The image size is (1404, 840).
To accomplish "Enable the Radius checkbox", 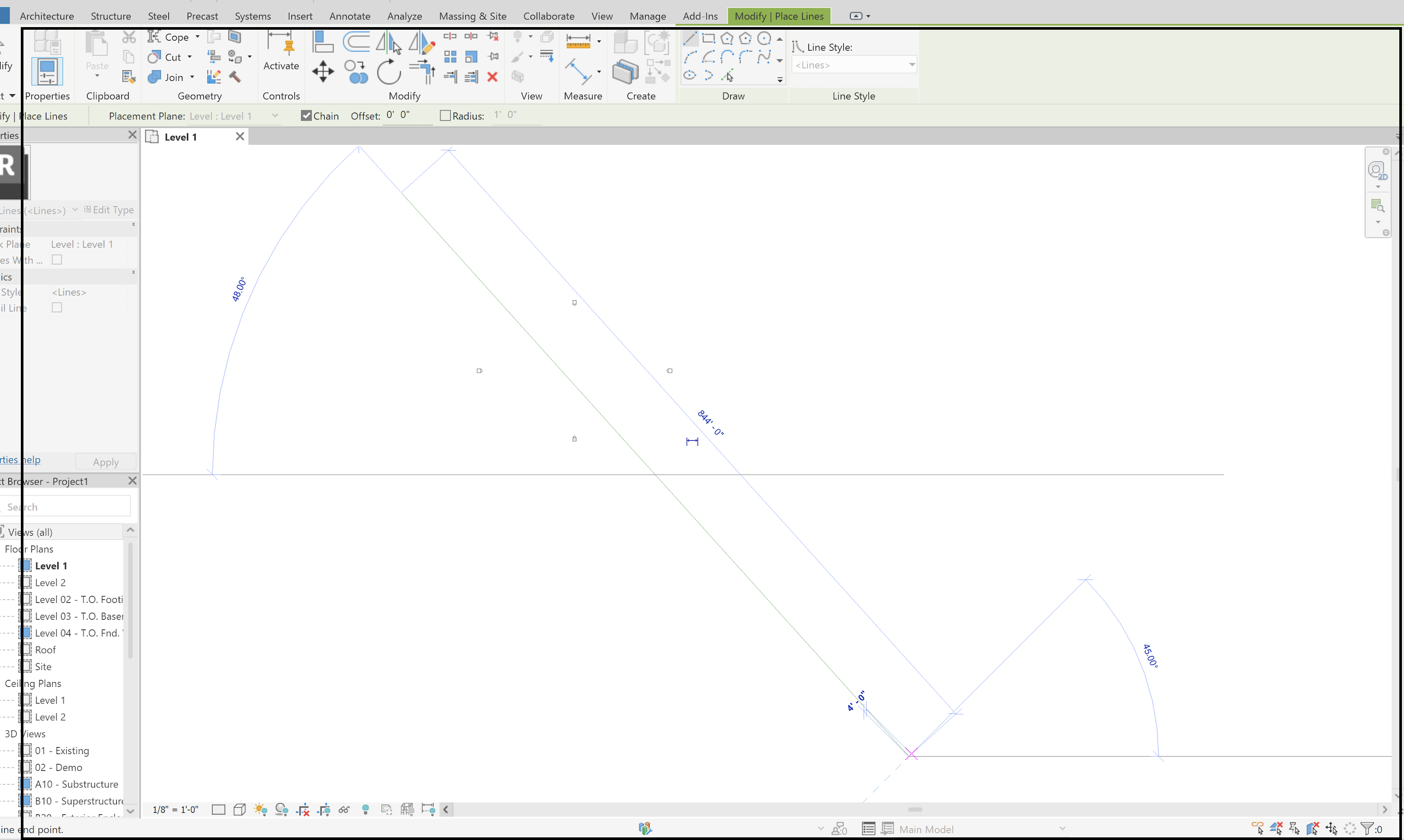I will [445, 115].
